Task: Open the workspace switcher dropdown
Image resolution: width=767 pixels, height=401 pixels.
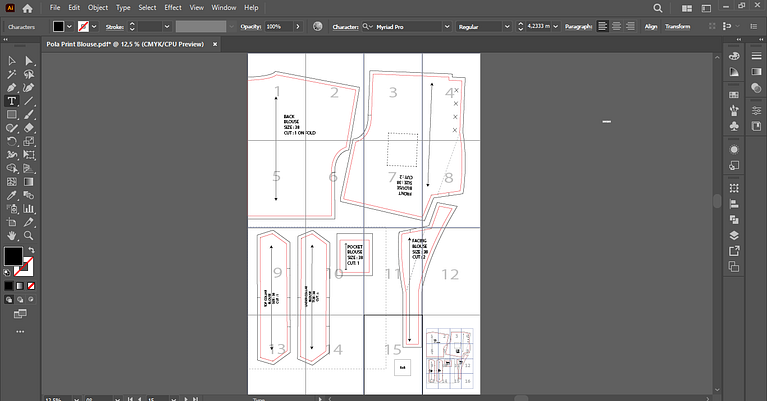Action: (706, 8)
